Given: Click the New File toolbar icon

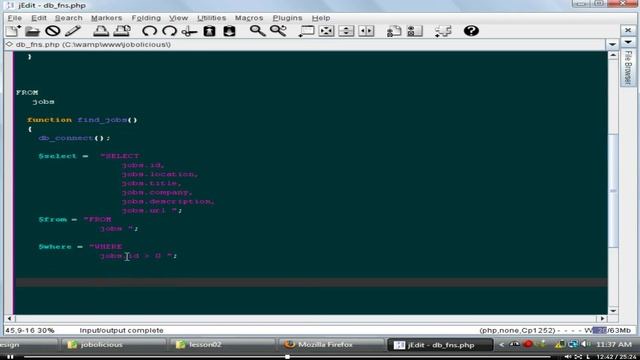Looking at the screenshot, I should [13, 31].
